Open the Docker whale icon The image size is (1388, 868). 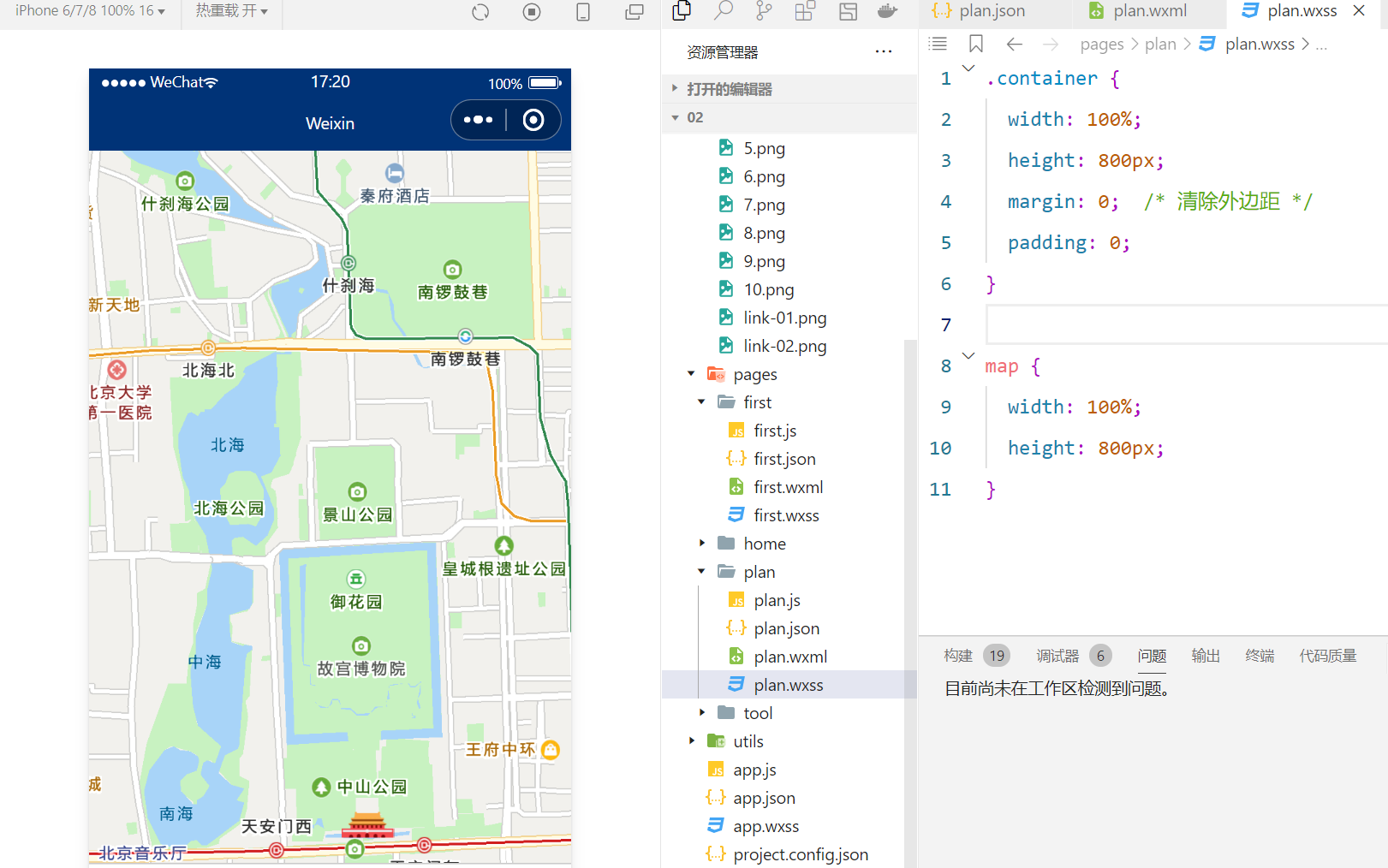tap(888, 11)
